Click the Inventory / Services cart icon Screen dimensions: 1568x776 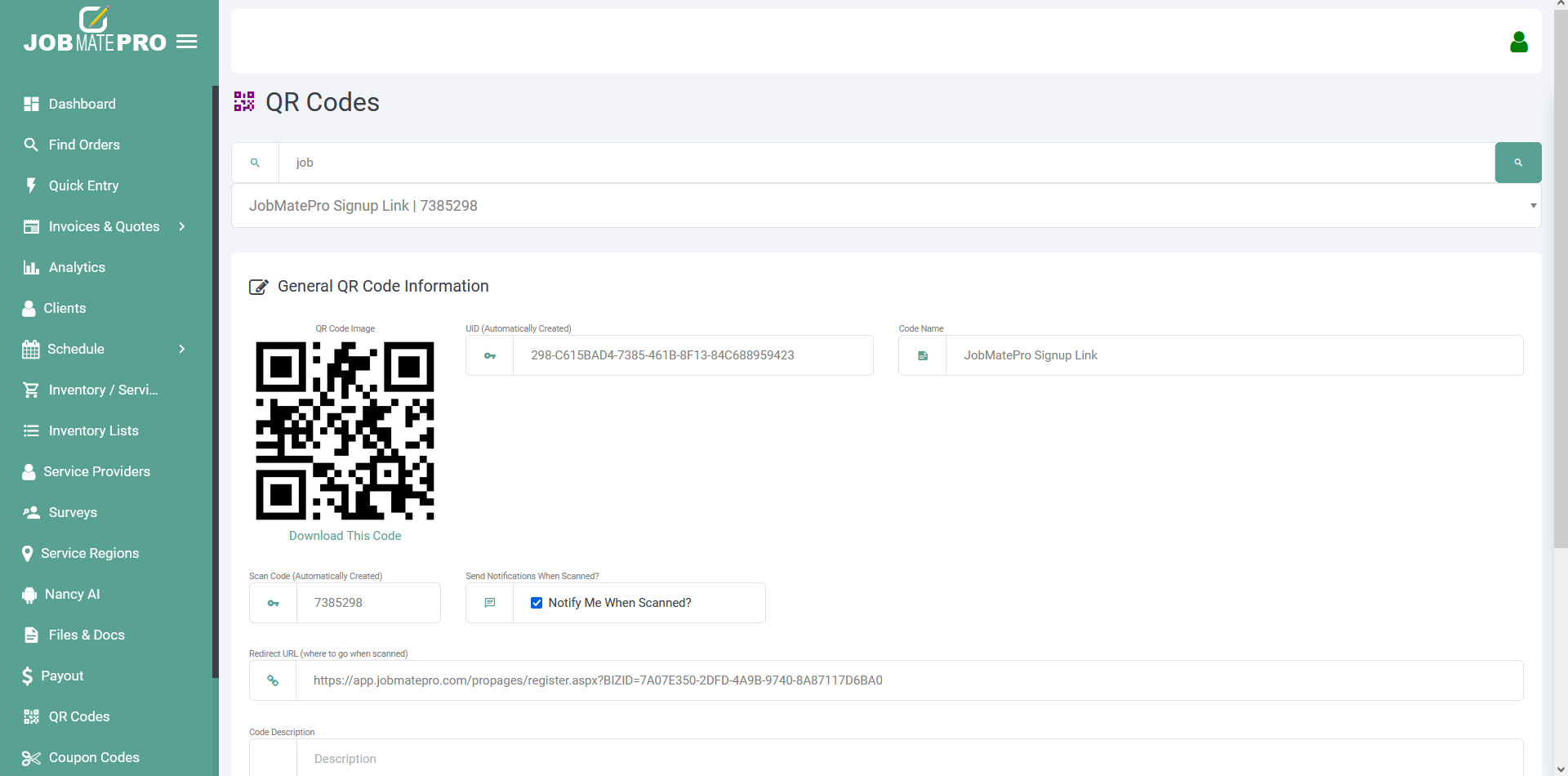(31, 390)
